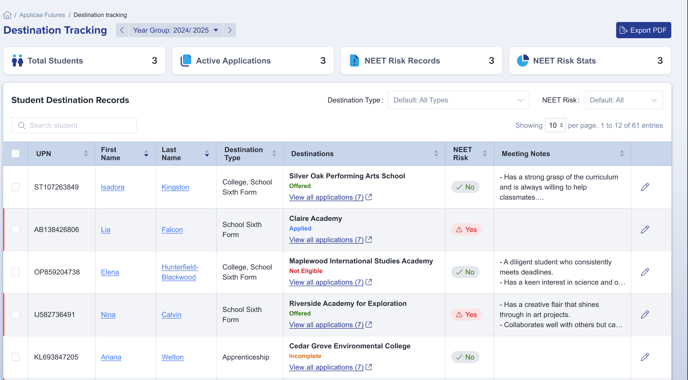Click the Export PDF button
This screenshot has width=688, height=380.
643,30
